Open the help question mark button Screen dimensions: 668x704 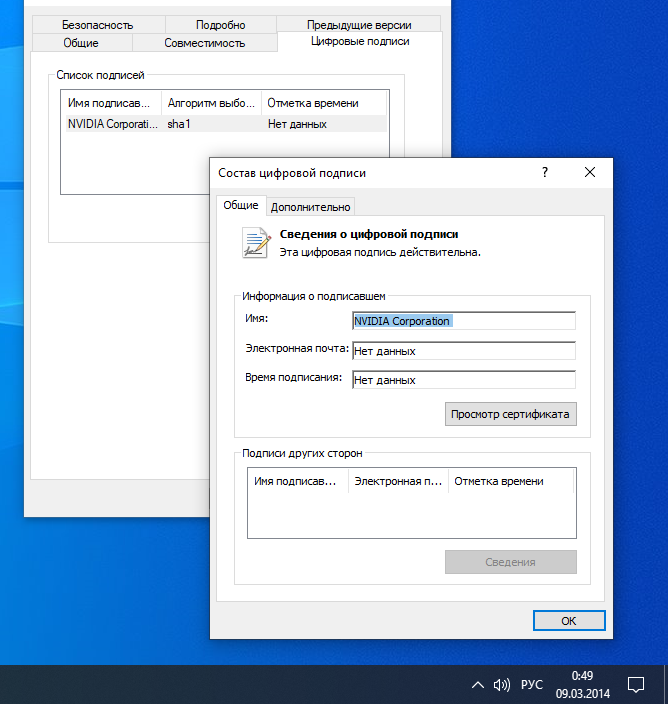(545, 172)
